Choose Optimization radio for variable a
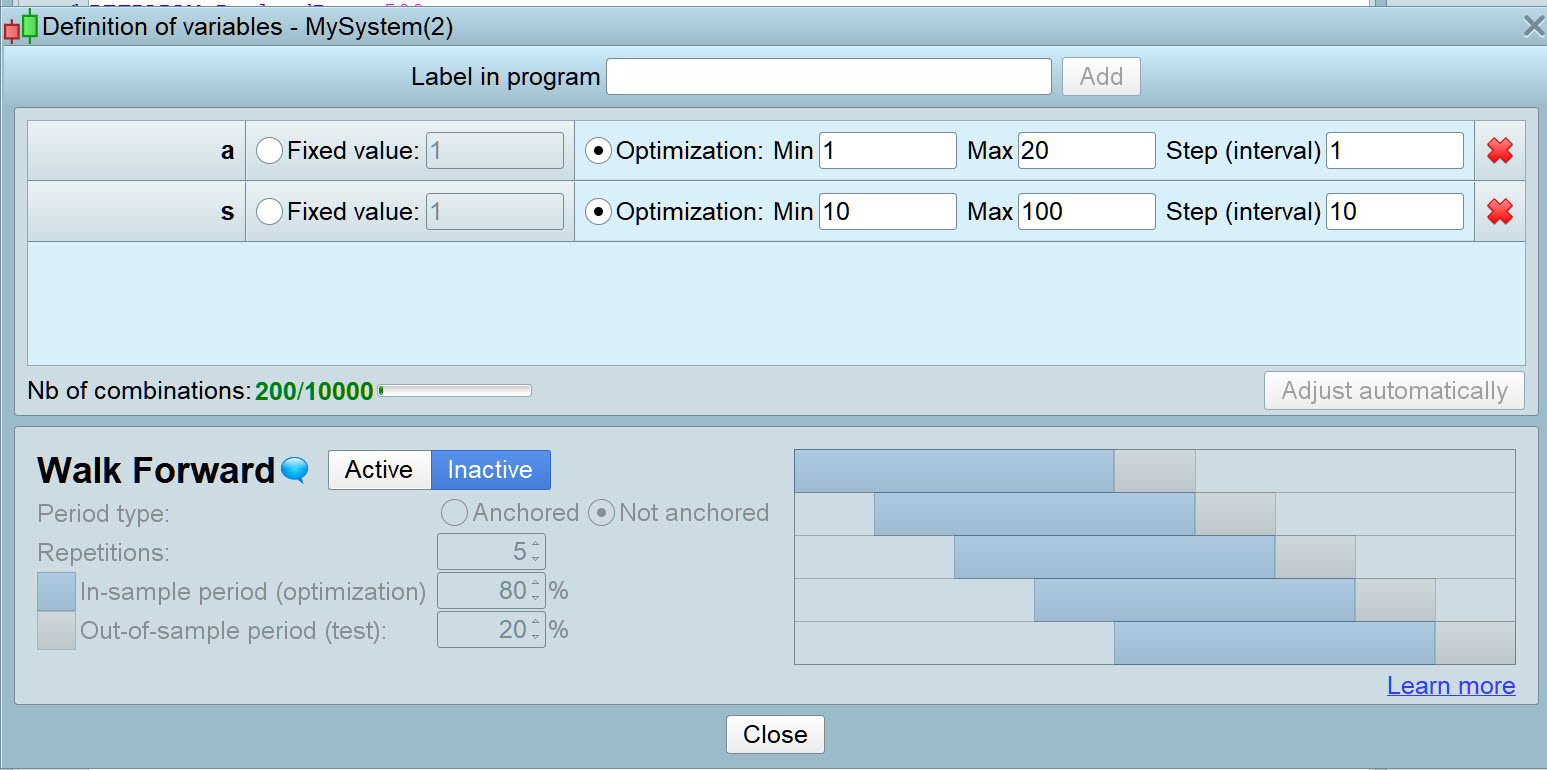The width and height of the screenshot is (1547, 770). (x=598, y=151)
